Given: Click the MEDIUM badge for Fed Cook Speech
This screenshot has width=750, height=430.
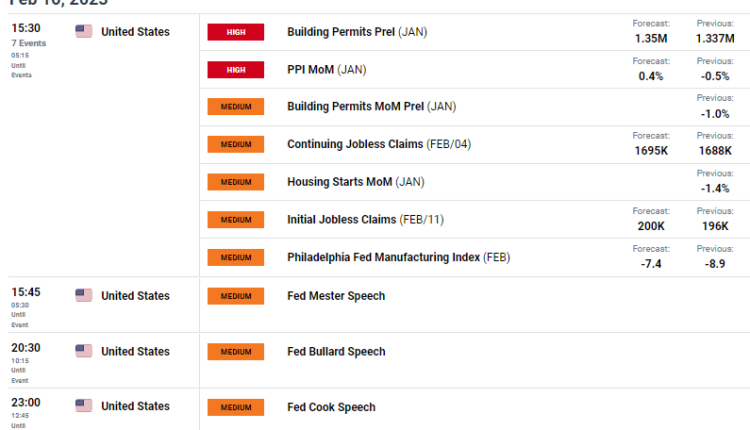Looking at the screenshot, I should tap(235, 407).
